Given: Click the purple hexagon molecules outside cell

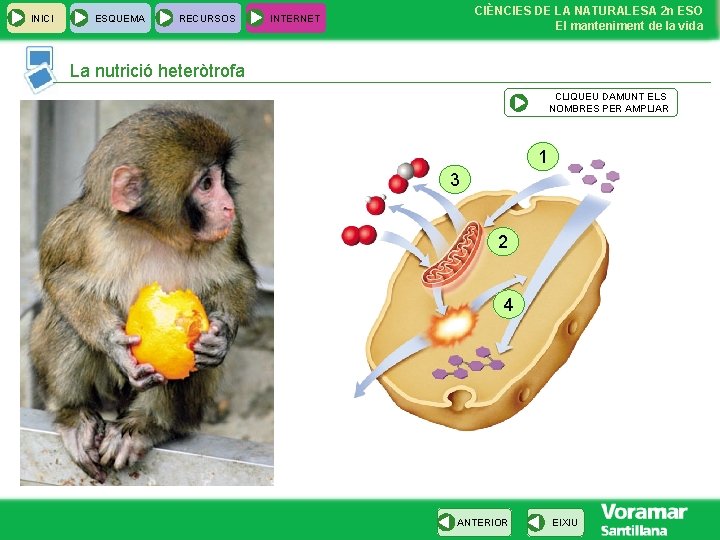Looking at the screenshot, I should click(594, 176).
